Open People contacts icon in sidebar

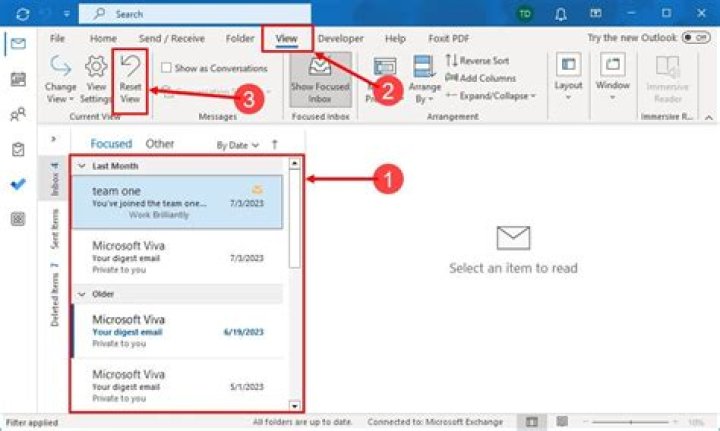point(17,114)
